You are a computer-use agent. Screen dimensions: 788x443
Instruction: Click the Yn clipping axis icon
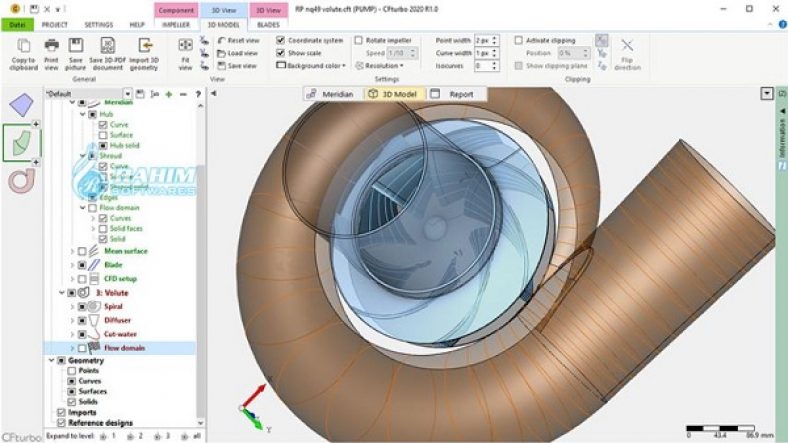click(602, 53)
